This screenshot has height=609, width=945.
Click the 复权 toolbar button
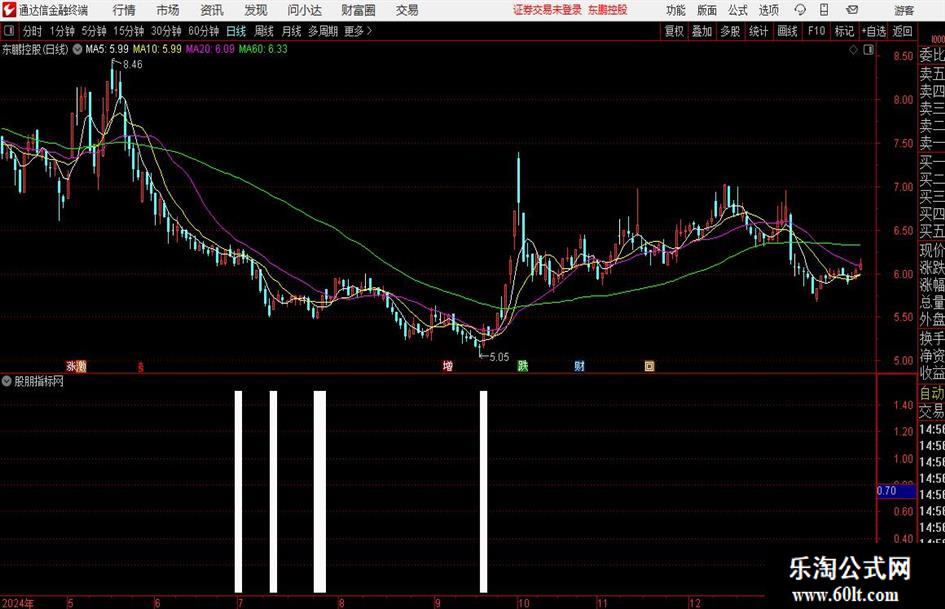pos(674,31)
